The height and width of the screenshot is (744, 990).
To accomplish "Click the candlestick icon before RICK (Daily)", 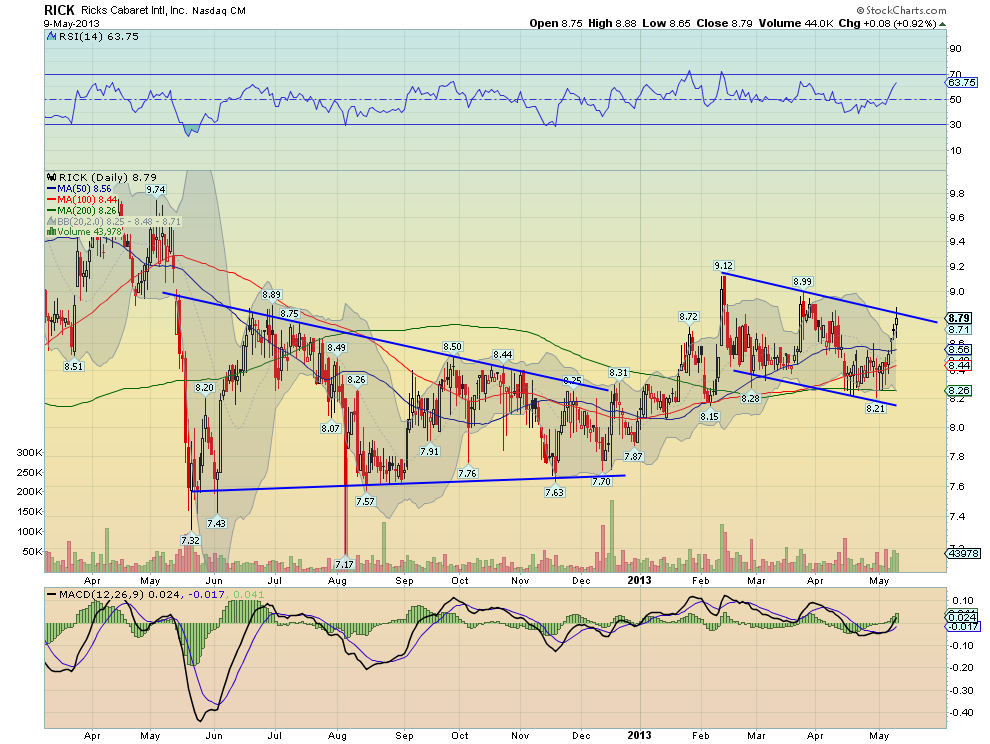I will coord(52,177).
